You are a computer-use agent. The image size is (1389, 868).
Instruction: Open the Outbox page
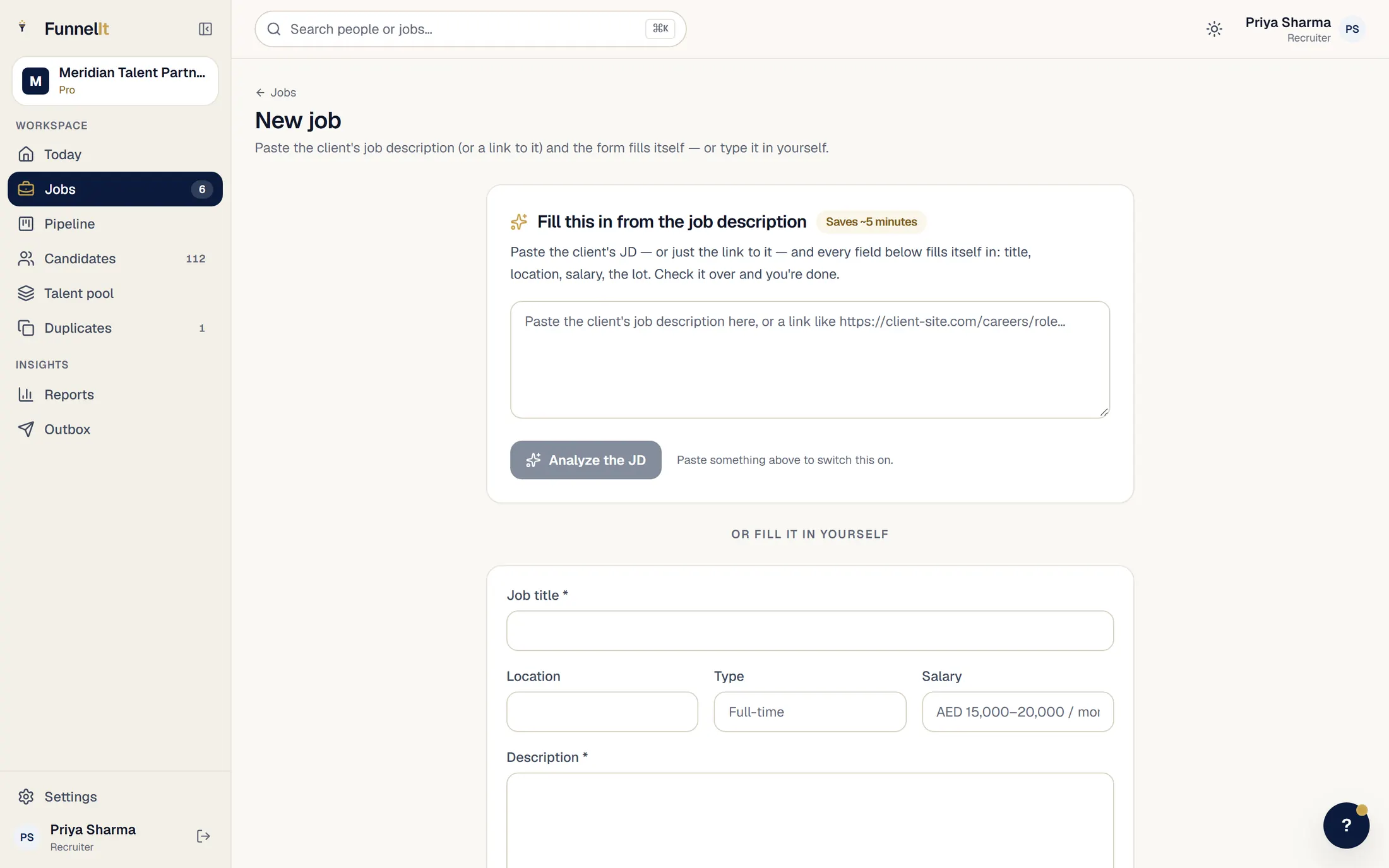point(115,429)
